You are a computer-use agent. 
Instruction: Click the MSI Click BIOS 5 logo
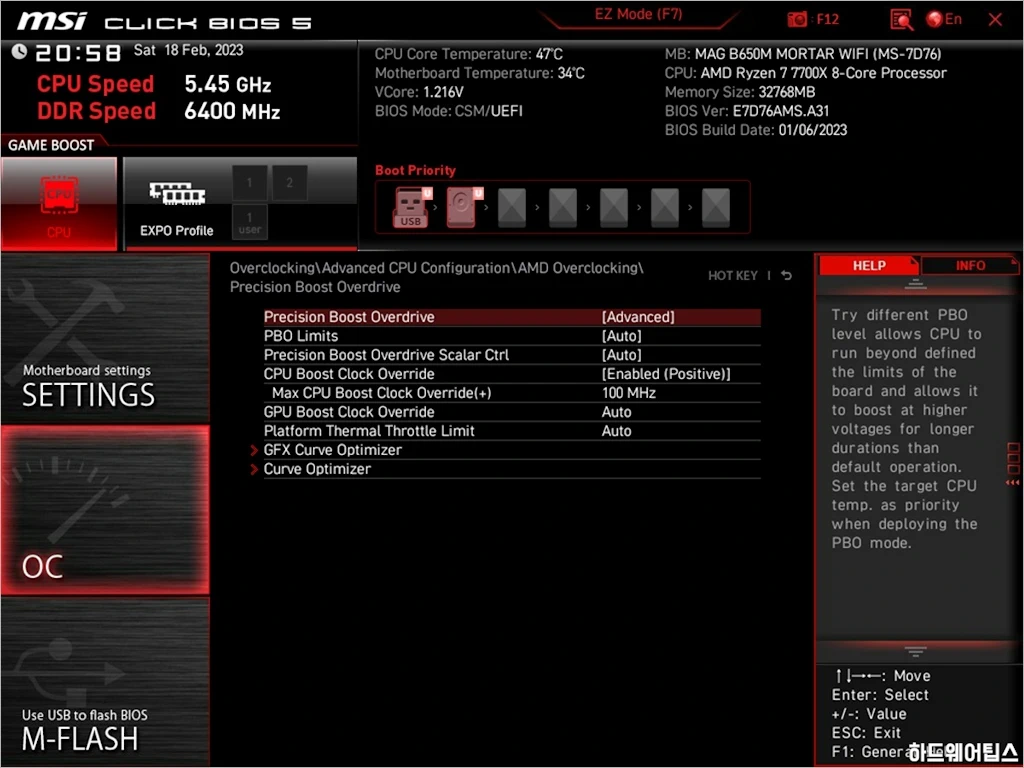click(165, 22)
